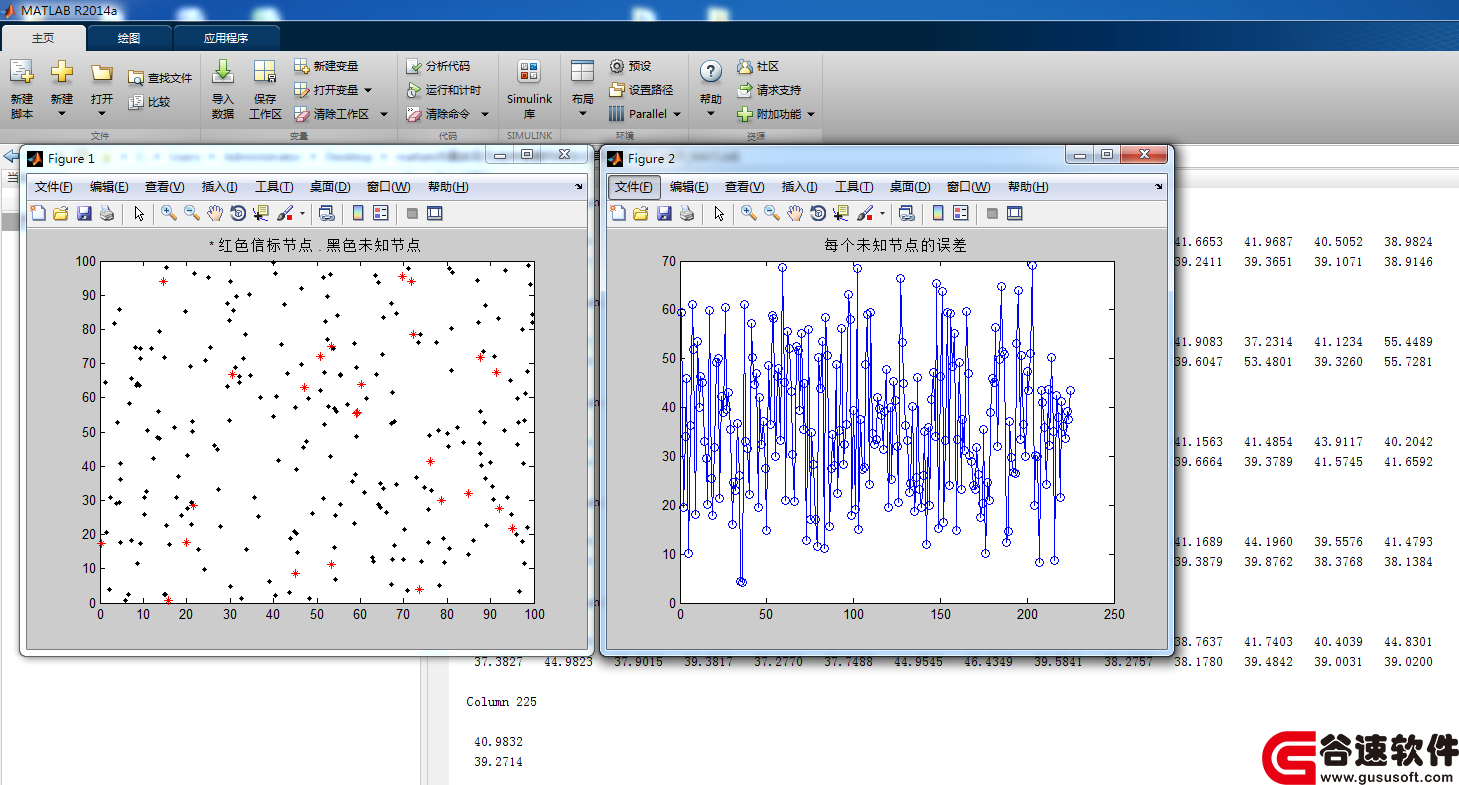Expand Clear Workspace (清除工作区) dropdown
The width and height of the screenshot is (1459, 785).
pos(382,114)
